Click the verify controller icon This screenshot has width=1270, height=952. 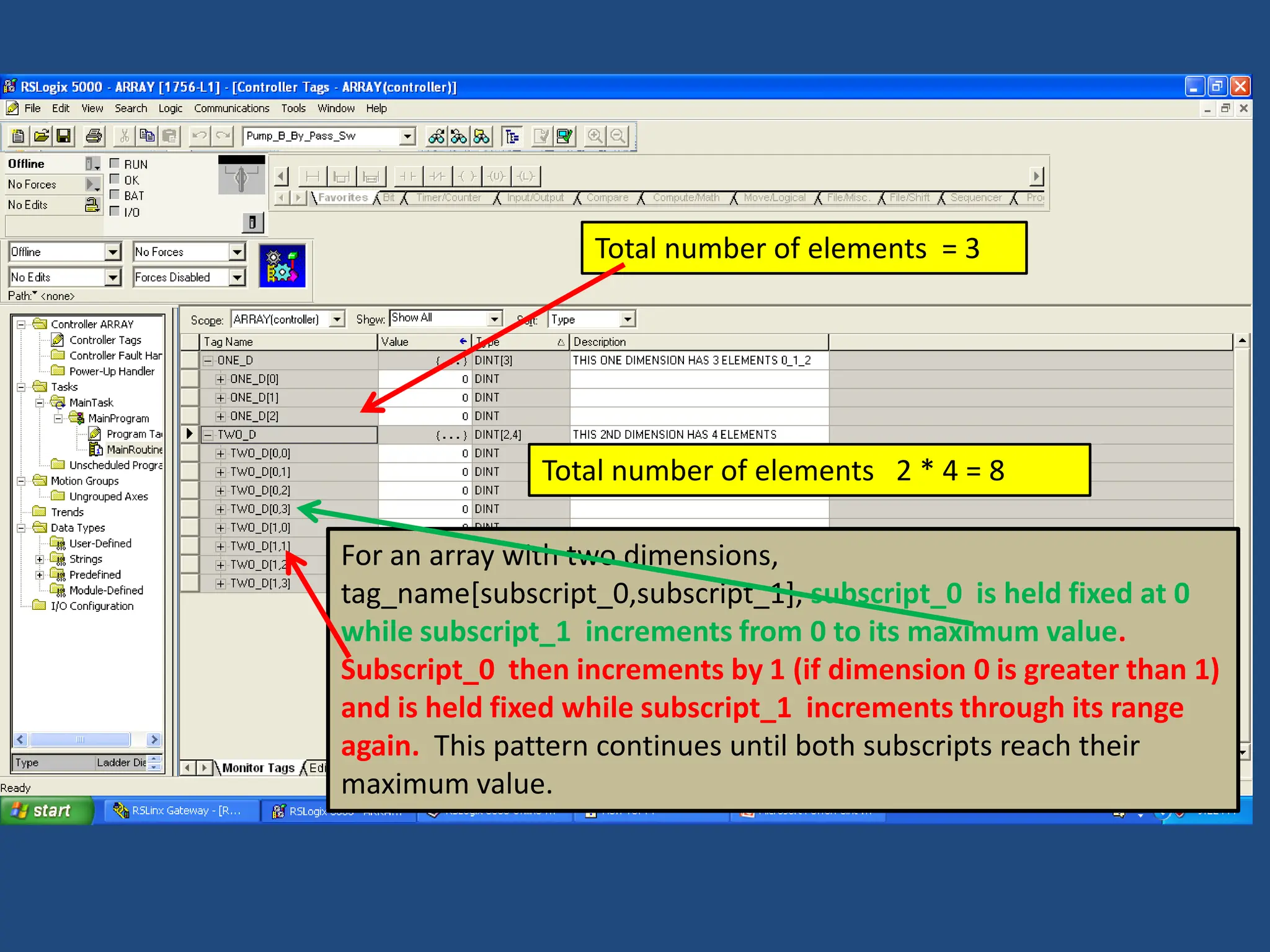565,136
